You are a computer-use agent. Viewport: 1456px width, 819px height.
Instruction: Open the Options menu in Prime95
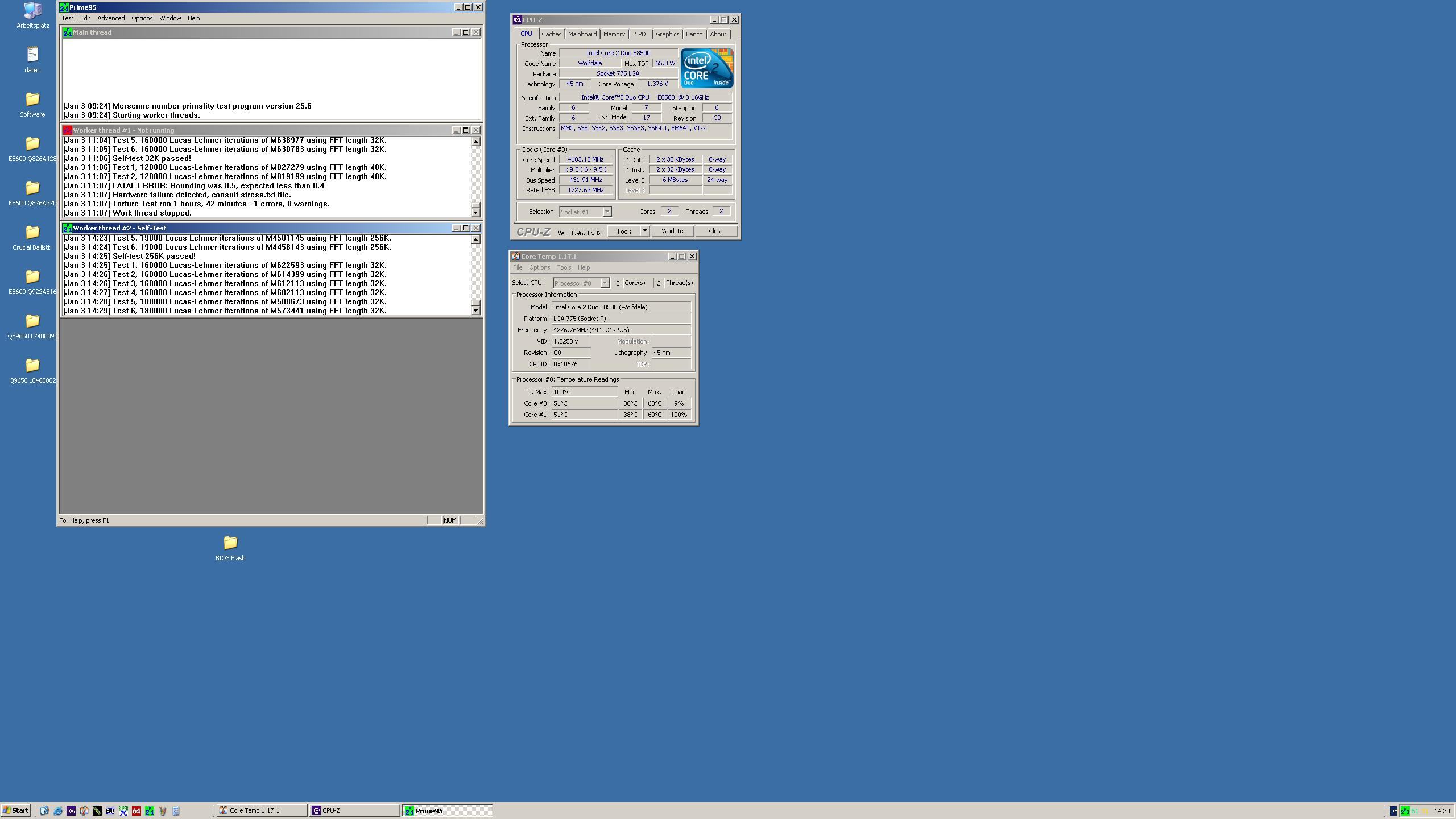[x=142, y=18]
